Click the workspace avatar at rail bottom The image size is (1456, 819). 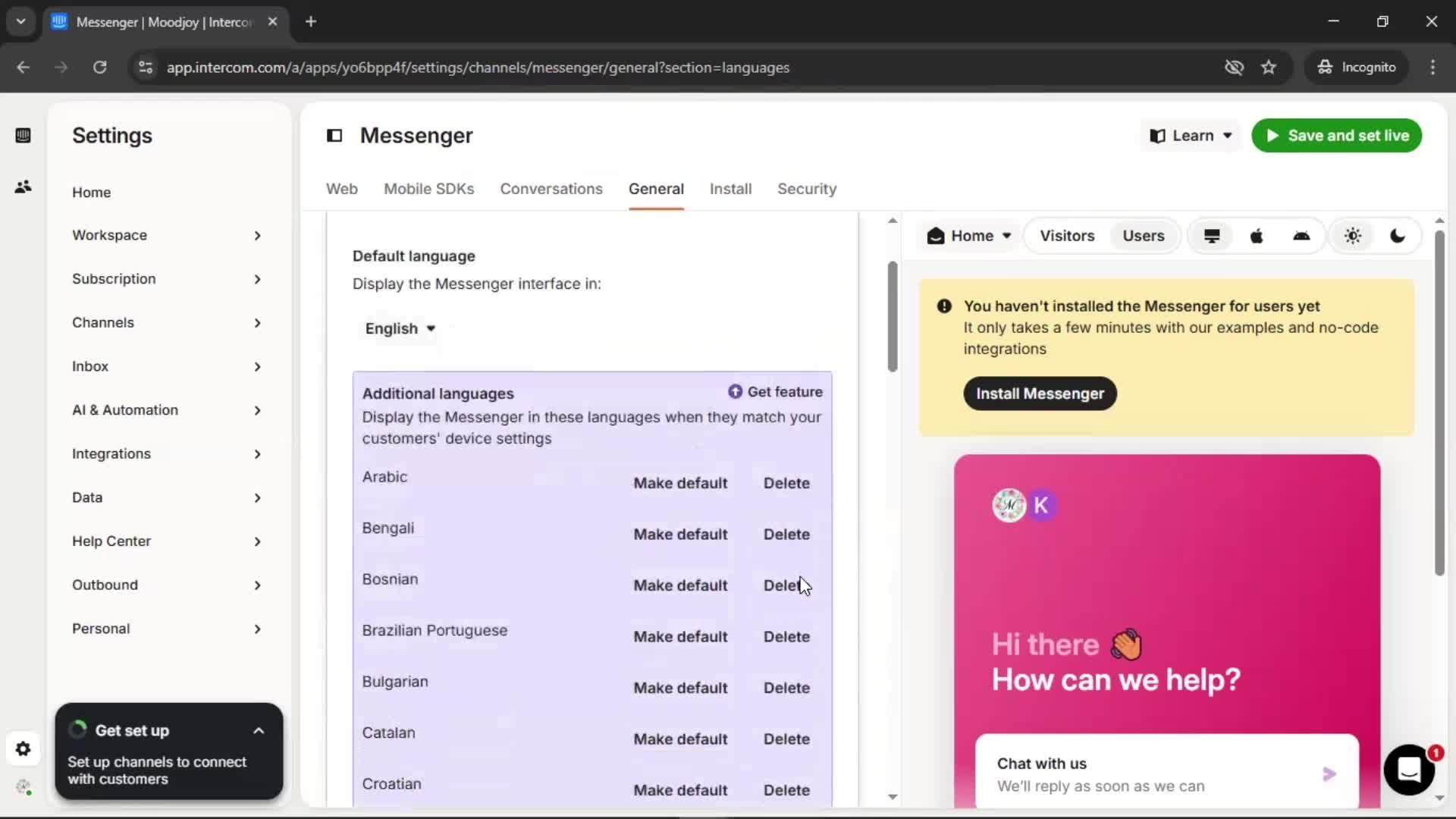point(24,787)
